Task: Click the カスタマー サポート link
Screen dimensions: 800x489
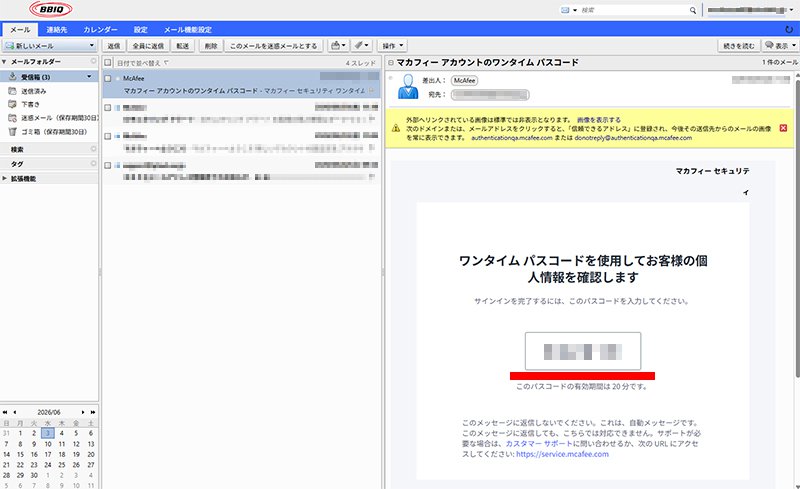Action: (539, 444)
